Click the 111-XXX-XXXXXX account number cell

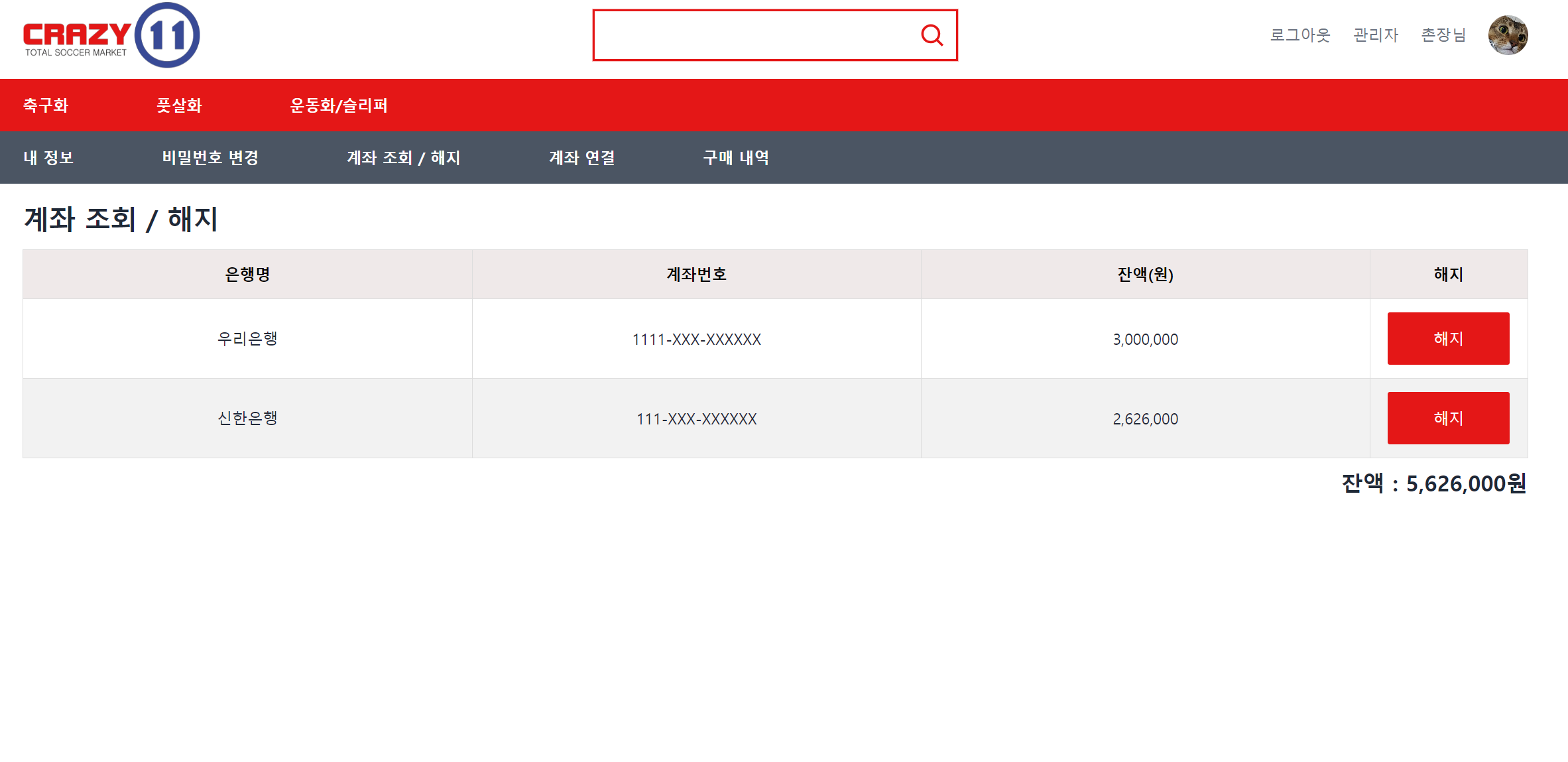[696, 419]
